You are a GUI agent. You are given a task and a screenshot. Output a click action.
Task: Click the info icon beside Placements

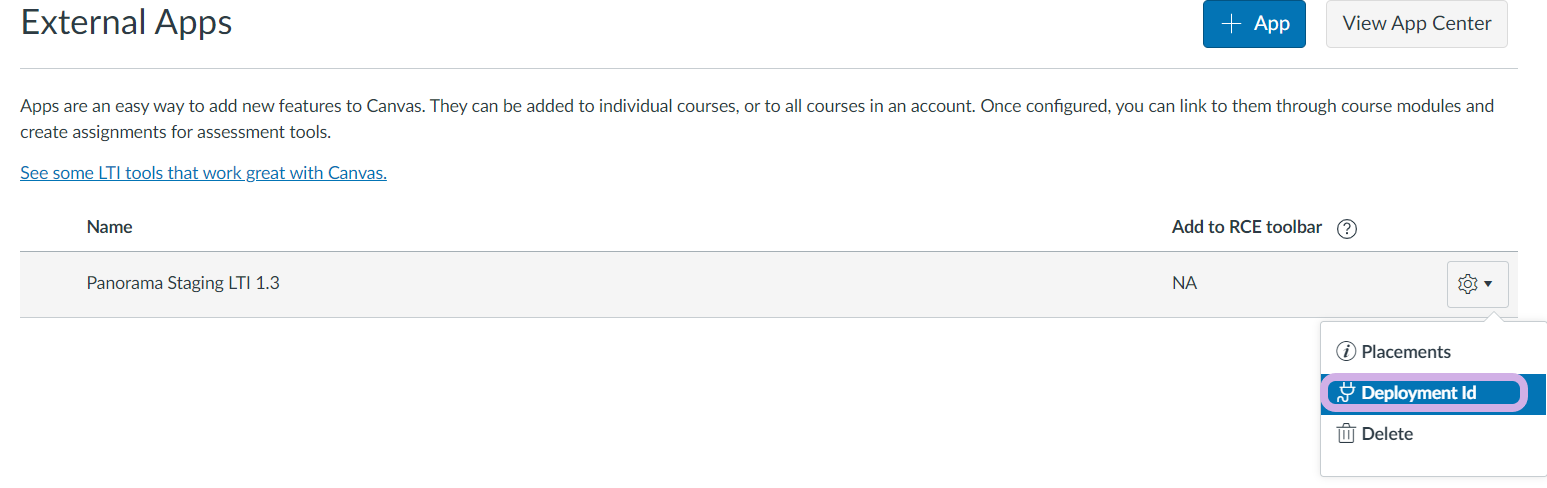click(1346, 352)
